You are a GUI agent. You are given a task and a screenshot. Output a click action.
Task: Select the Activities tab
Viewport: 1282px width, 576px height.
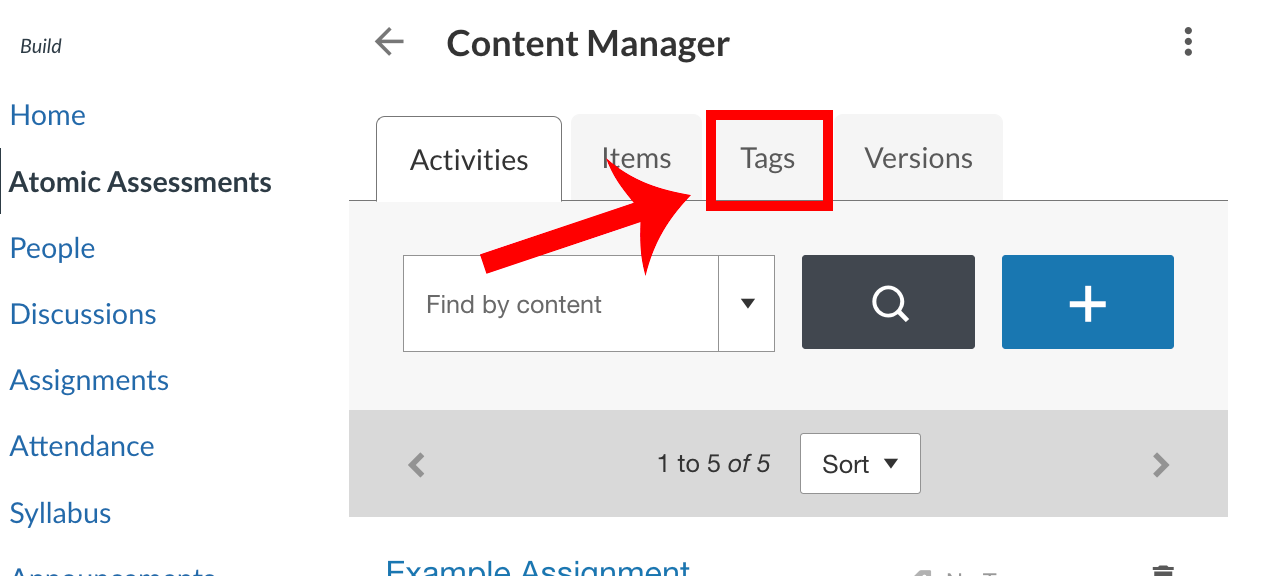(469, 158)
